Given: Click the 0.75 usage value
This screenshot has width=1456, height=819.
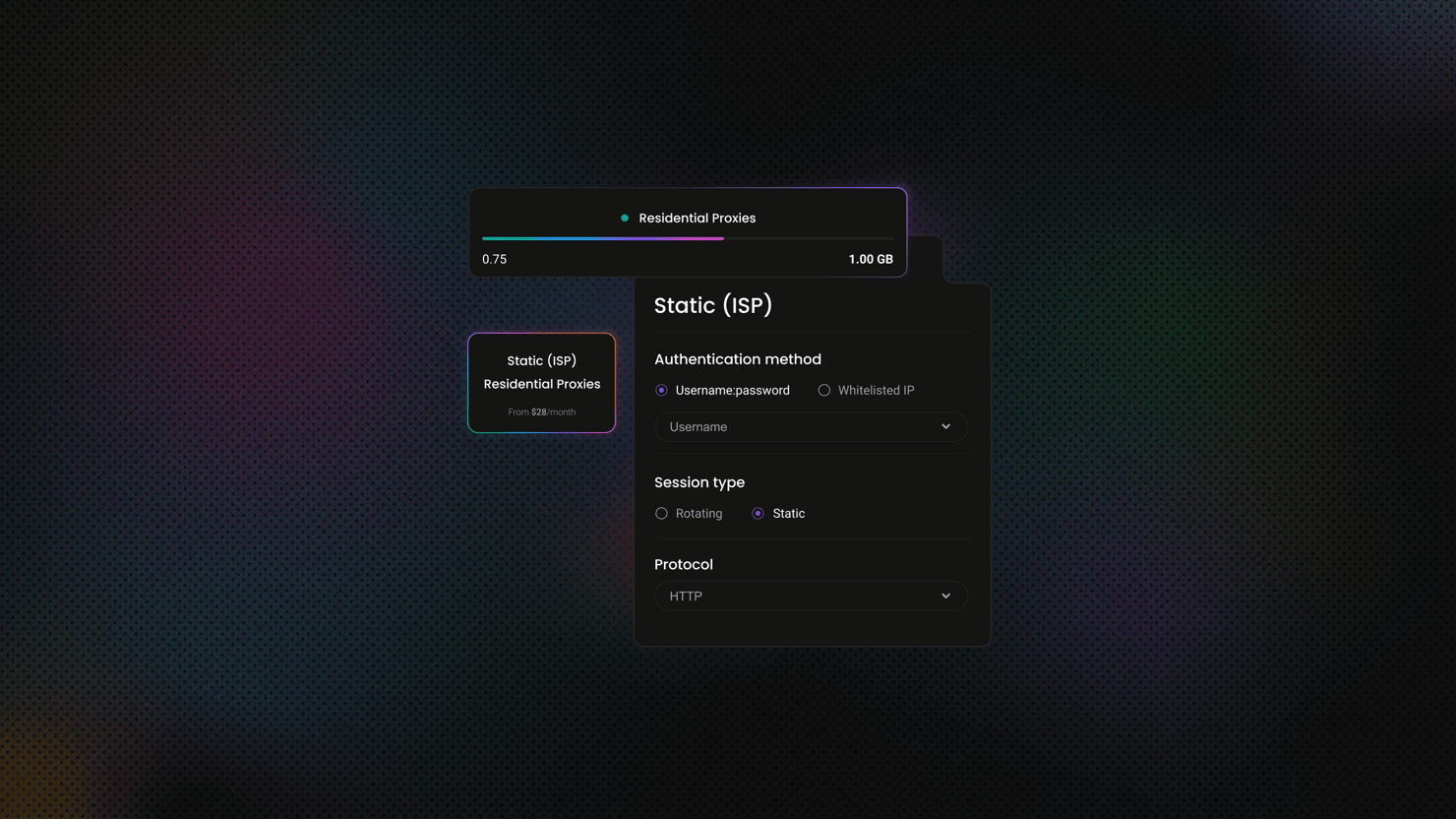Looking at the screenshot, I should 494,260.
